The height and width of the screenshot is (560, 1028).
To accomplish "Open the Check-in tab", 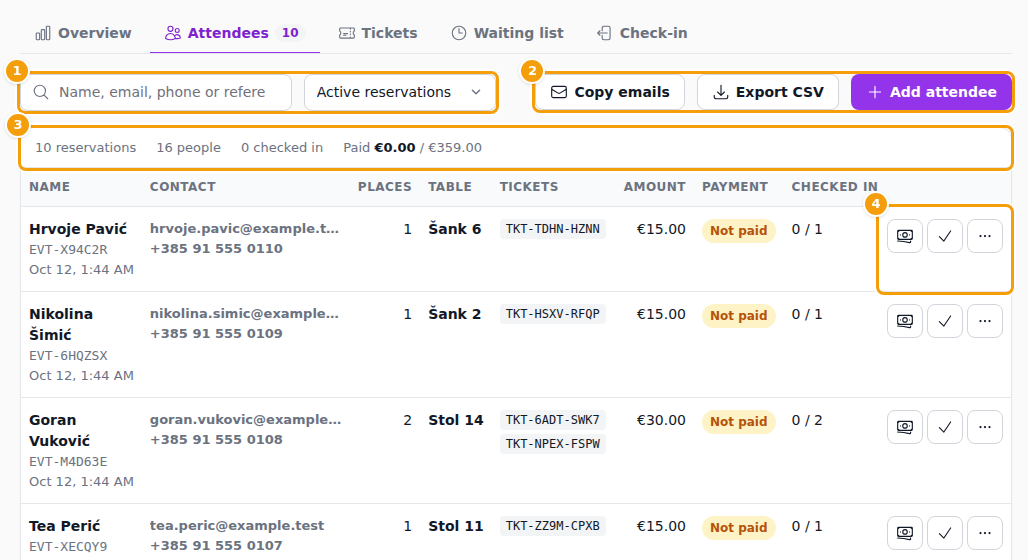I will pos(642,33).
